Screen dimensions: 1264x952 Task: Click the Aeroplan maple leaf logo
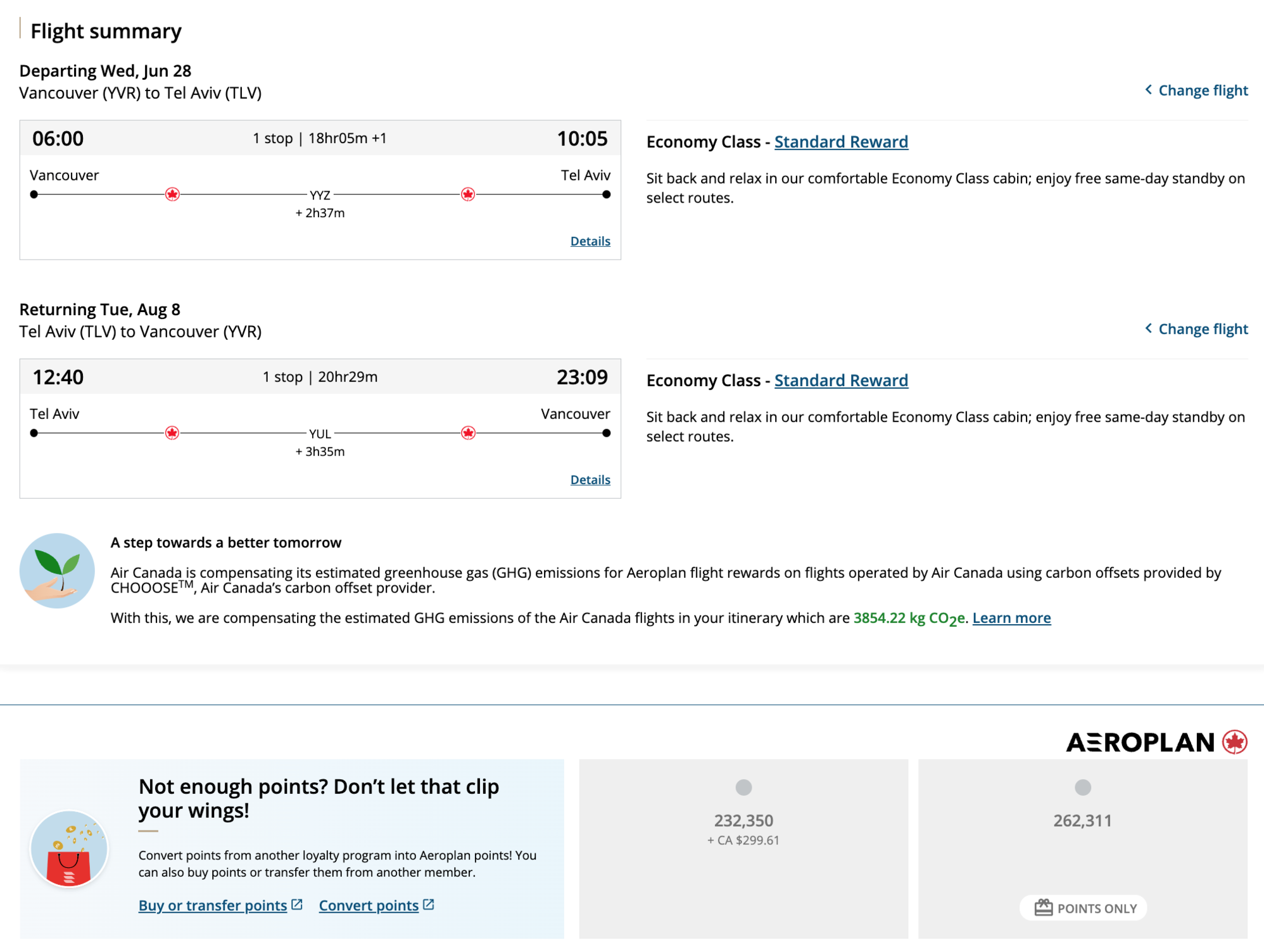tap(1234, 742)
